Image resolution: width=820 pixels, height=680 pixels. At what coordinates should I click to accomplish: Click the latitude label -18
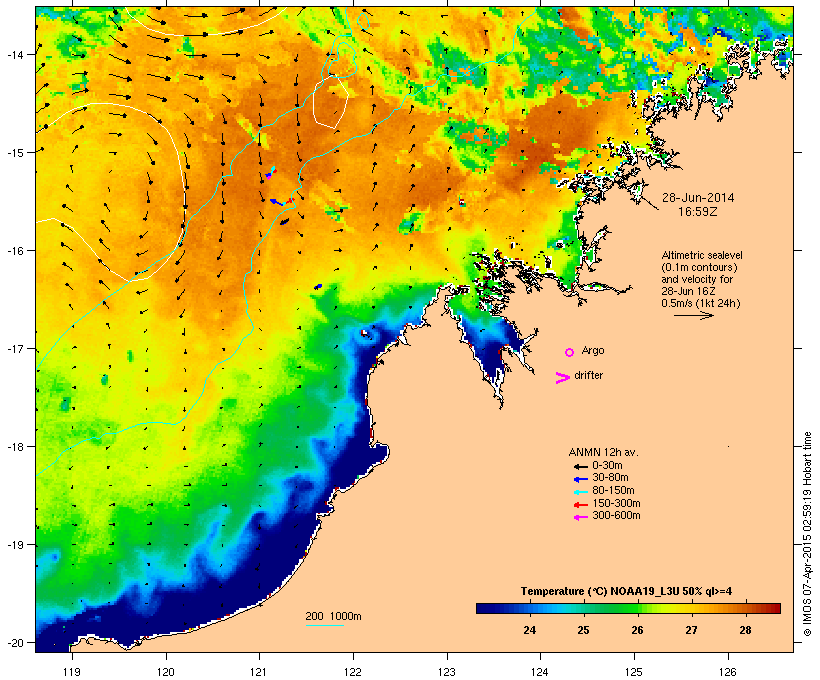coord(14,447)
